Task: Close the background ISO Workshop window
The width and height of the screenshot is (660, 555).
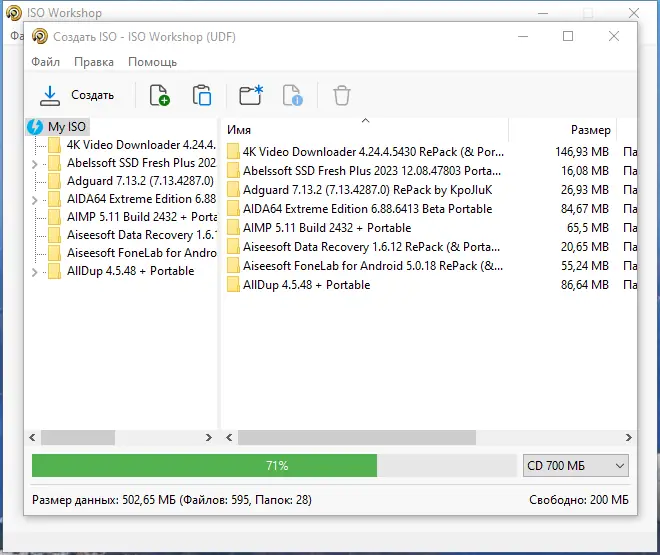Action: tap(633, 13)
